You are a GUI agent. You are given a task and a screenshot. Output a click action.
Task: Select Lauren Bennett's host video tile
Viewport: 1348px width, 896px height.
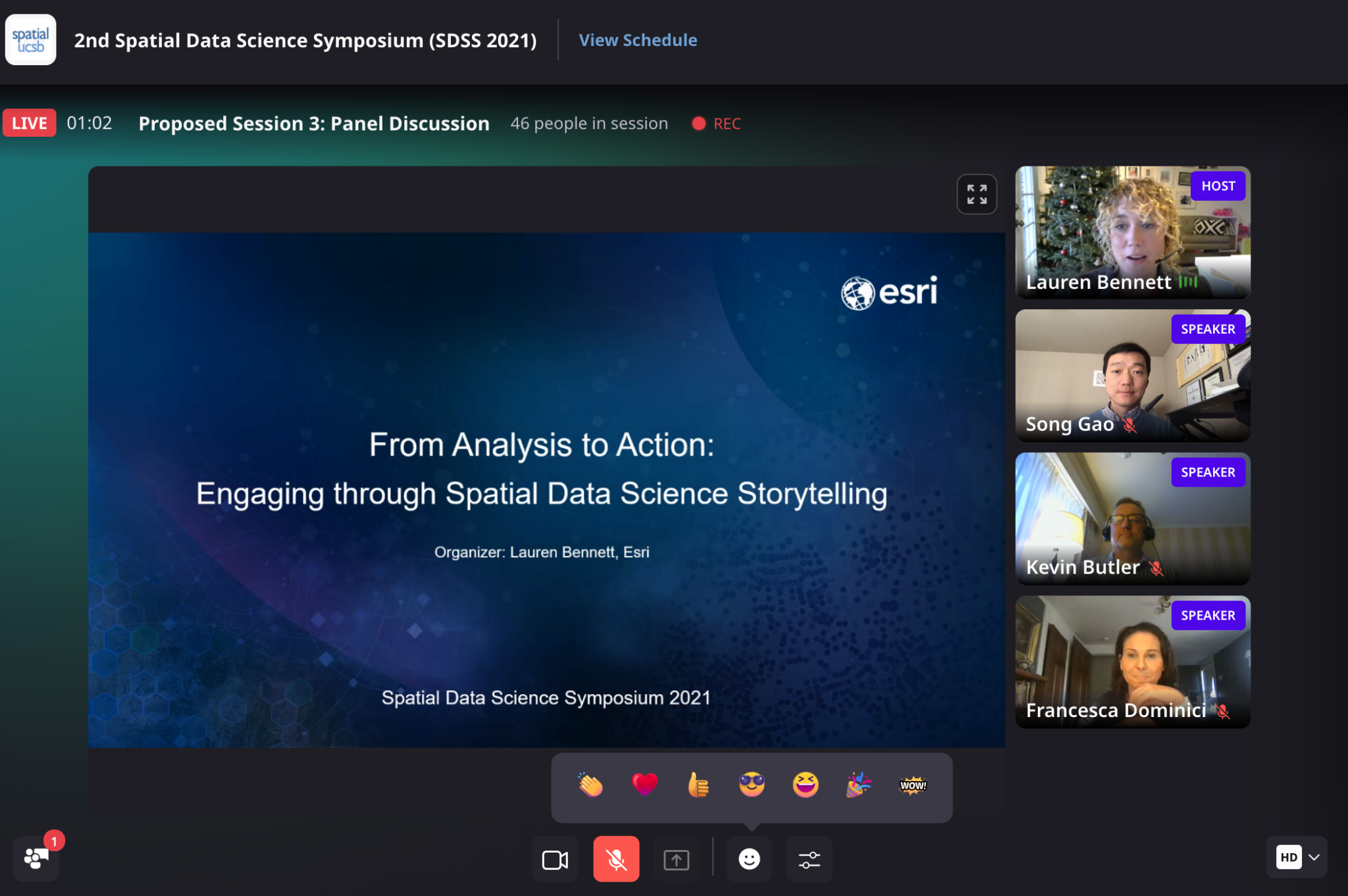1132,232
